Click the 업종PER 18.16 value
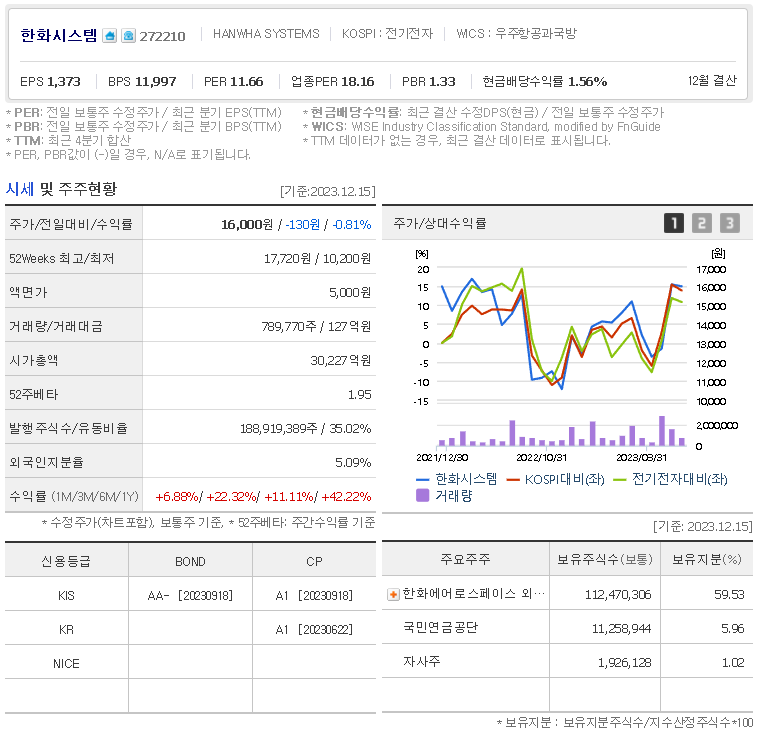Screen dimensions: 763x736 (x=333, y=81)
